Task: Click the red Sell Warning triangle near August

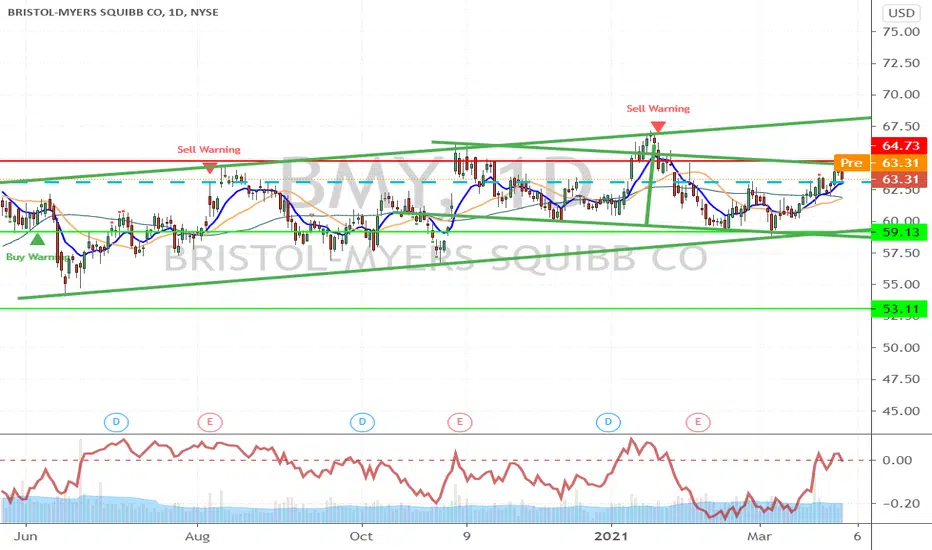Action: pos(209,168)
